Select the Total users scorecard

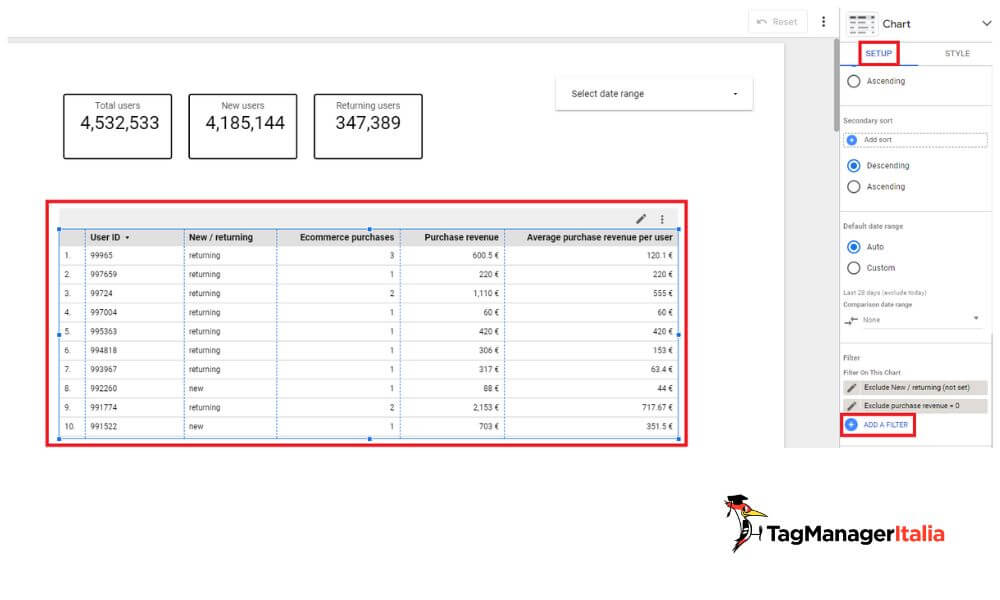point(117,126)
